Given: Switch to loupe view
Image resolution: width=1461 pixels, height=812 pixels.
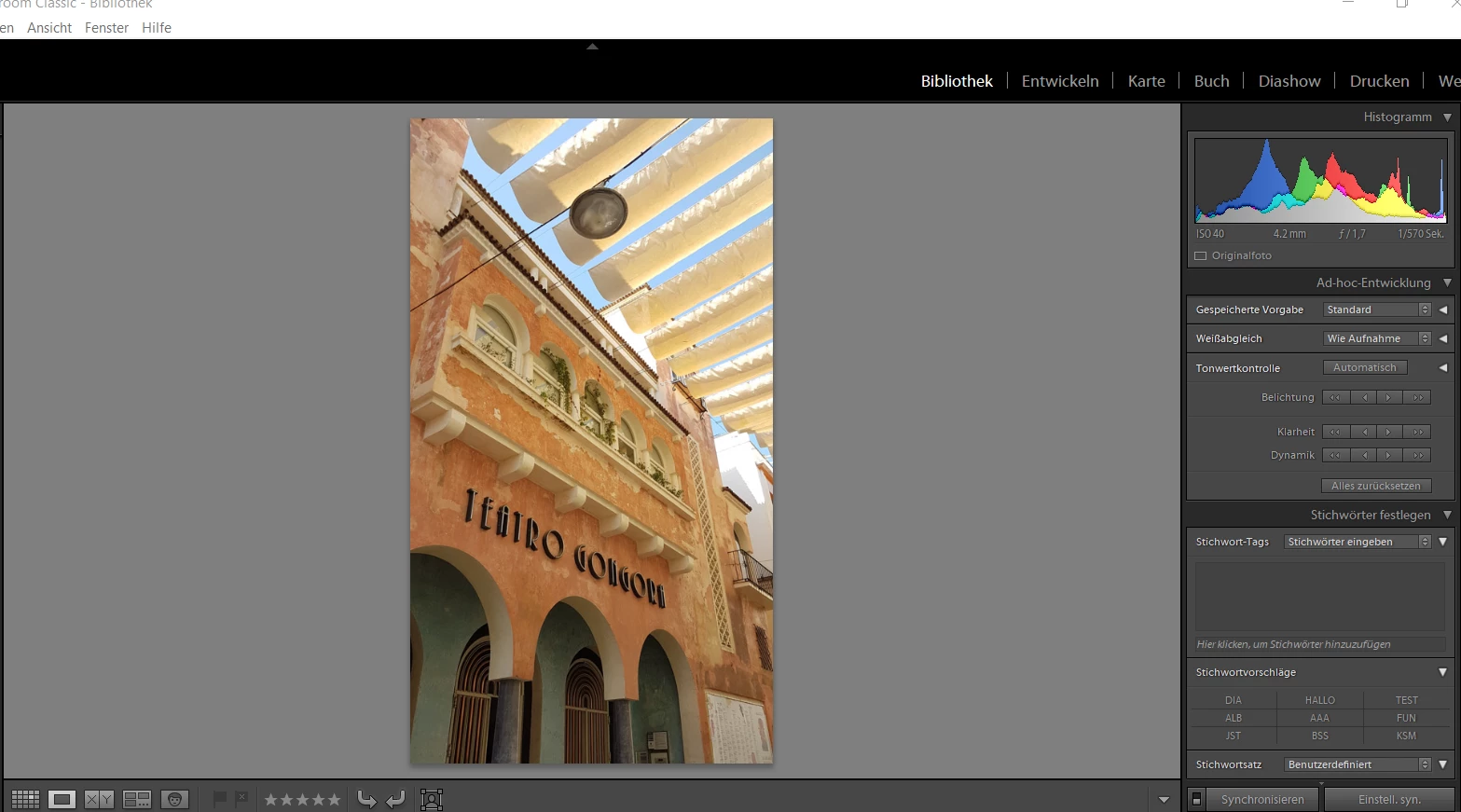Looking at the screenshot, I should click(62, 799).
